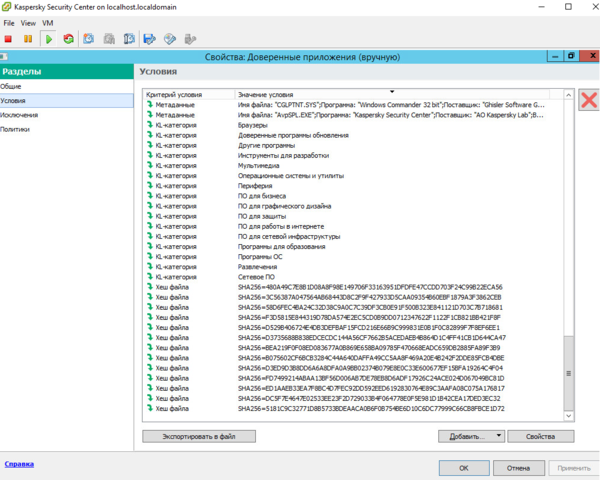
Task: Click the red stop VM toolbar icon
Action: point(8,39)
